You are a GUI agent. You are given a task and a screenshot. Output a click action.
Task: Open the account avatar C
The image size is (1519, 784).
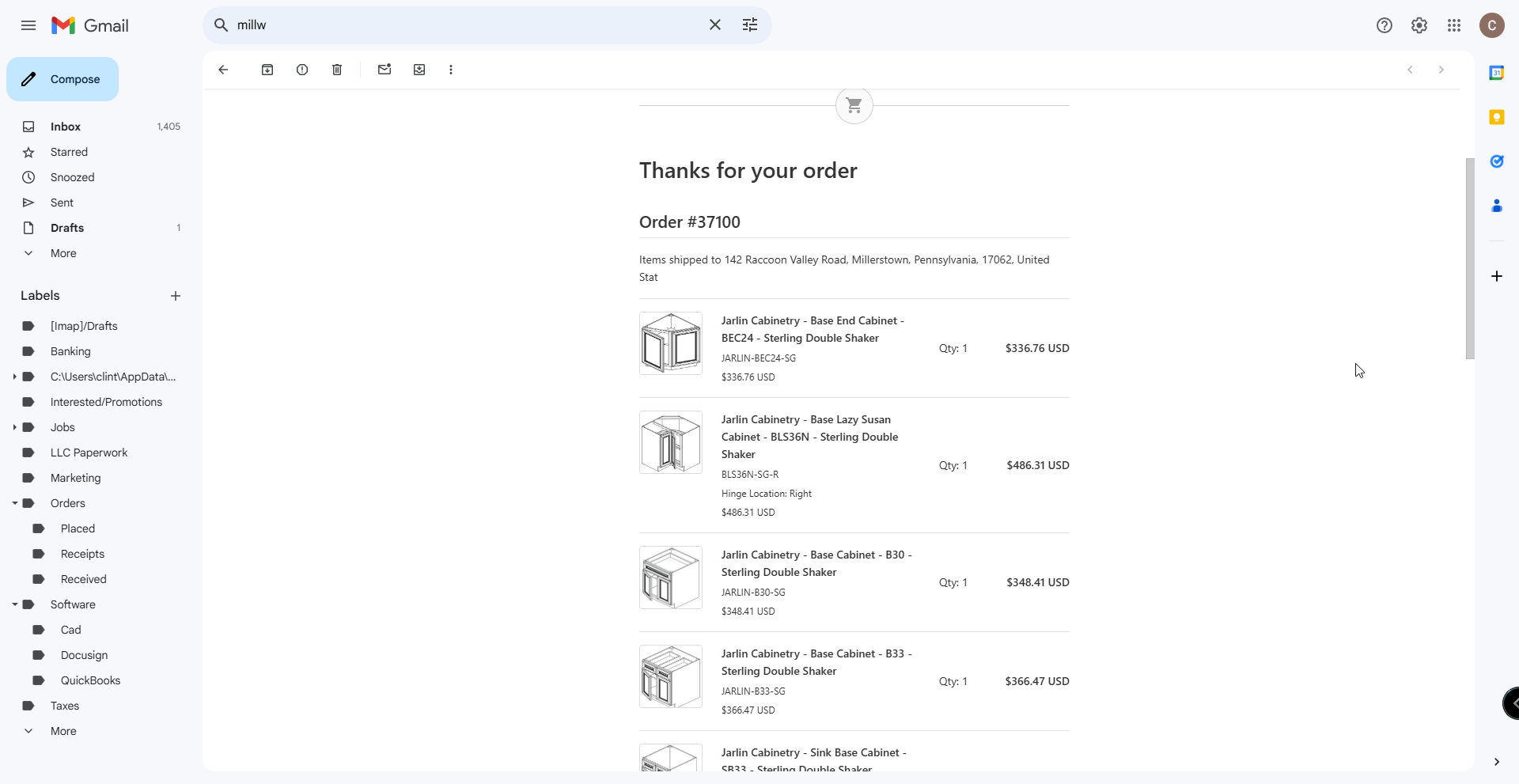[x=1492, y=25]
